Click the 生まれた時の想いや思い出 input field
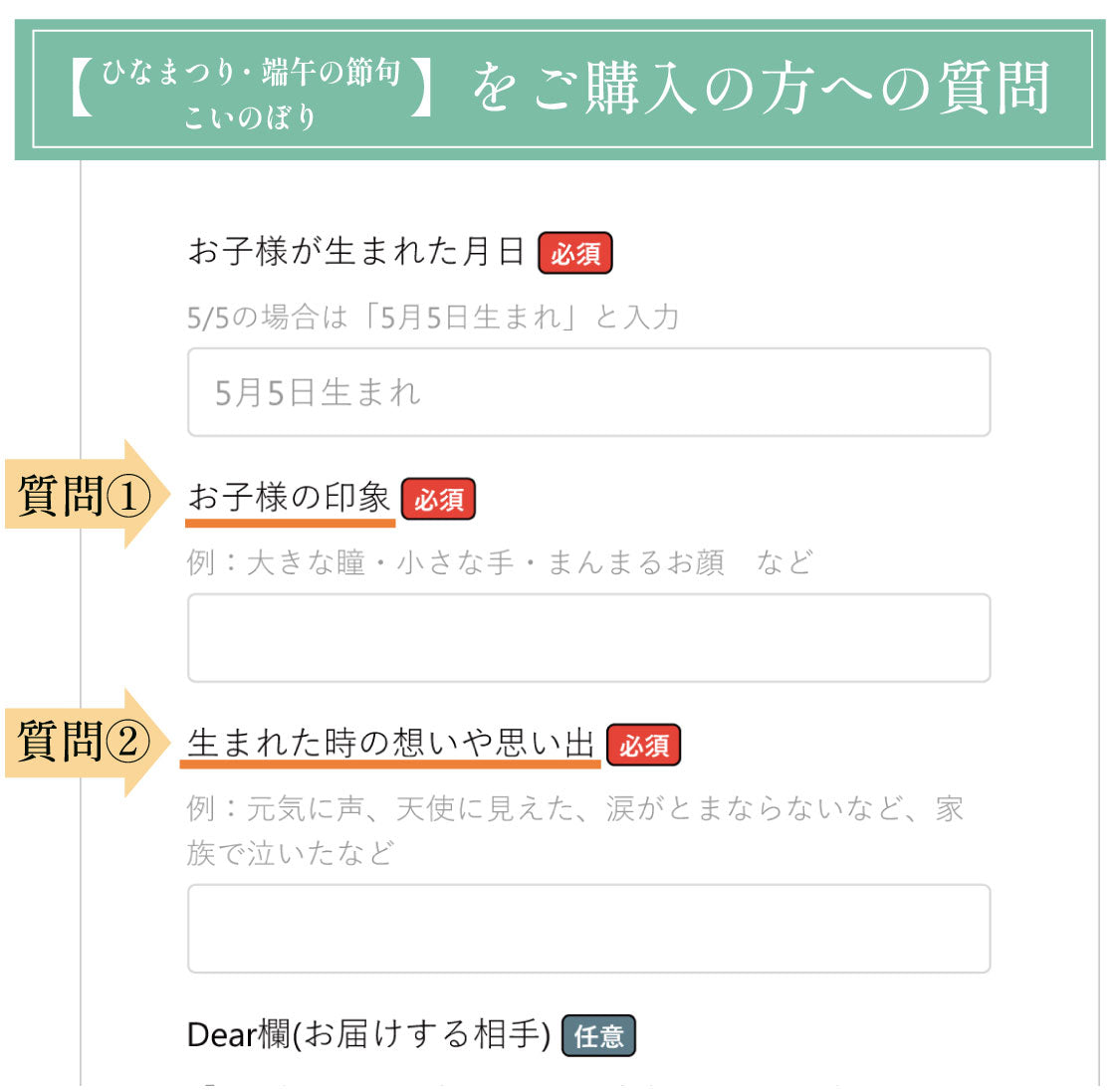1120x1090 pixels. click(x=588, y=929)
